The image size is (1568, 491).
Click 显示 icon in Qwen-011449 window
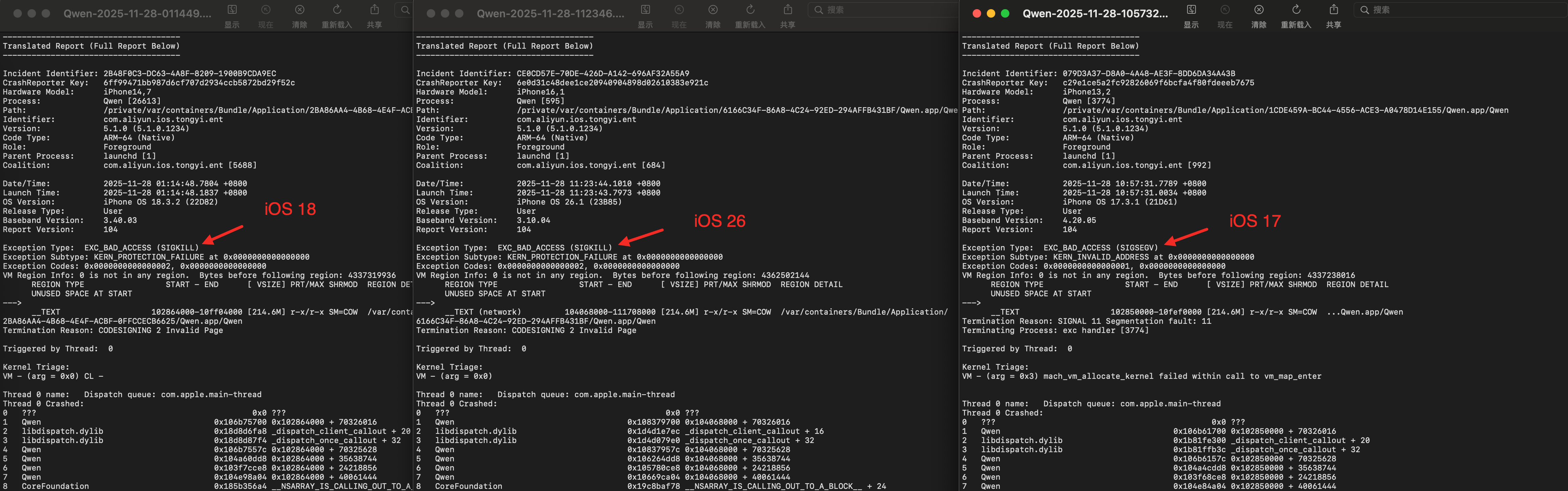(232, 10)
